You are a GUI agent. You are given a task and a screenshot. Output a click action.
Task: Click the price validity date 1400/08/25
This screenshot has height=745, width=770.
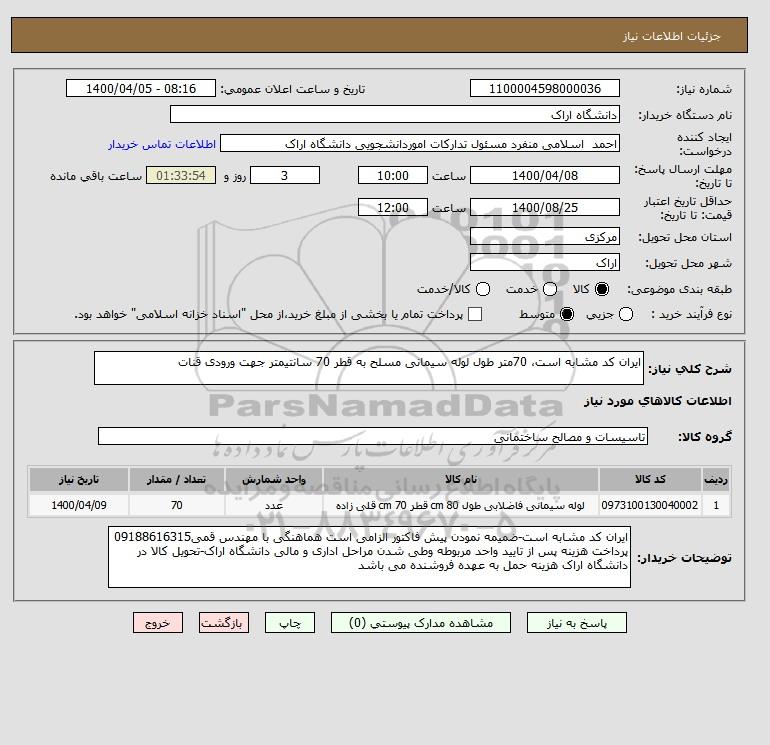click(x=545, y=207)
